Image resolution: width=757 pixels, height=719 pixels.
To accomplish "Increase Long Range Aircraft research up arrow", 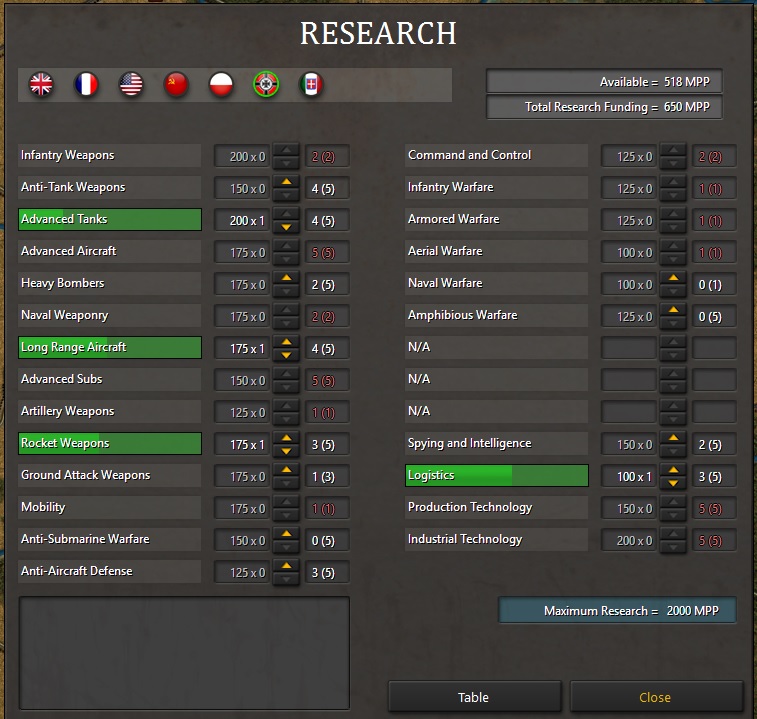I will click(x=286, y=342).
